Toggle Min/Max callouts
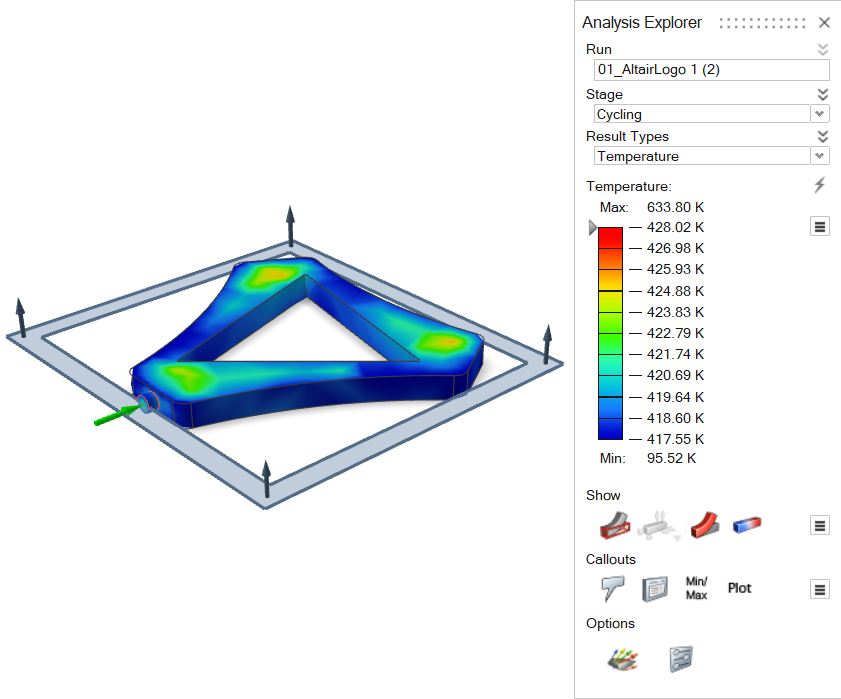 tap(696, 588)
